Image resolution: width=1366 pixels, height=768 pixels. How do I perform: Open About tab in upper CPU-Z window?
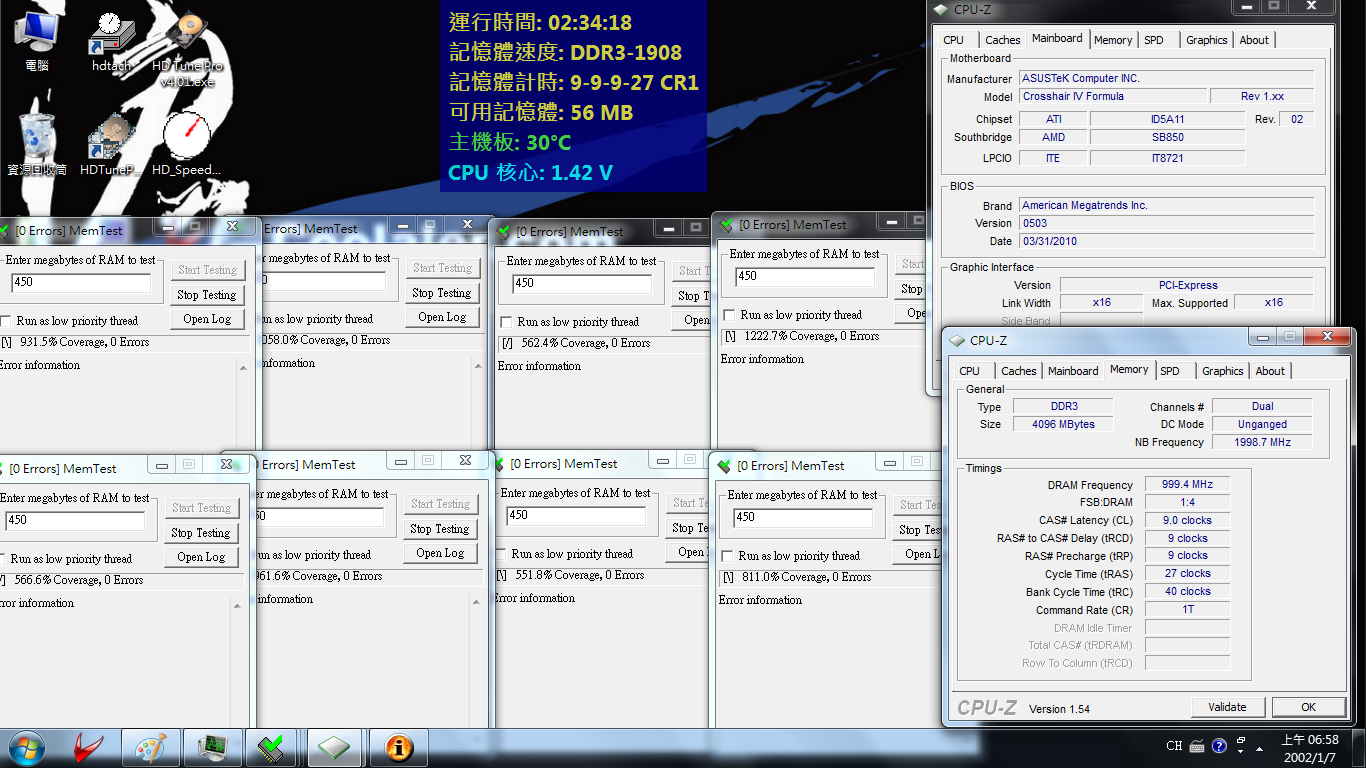tap(1254, 40)
